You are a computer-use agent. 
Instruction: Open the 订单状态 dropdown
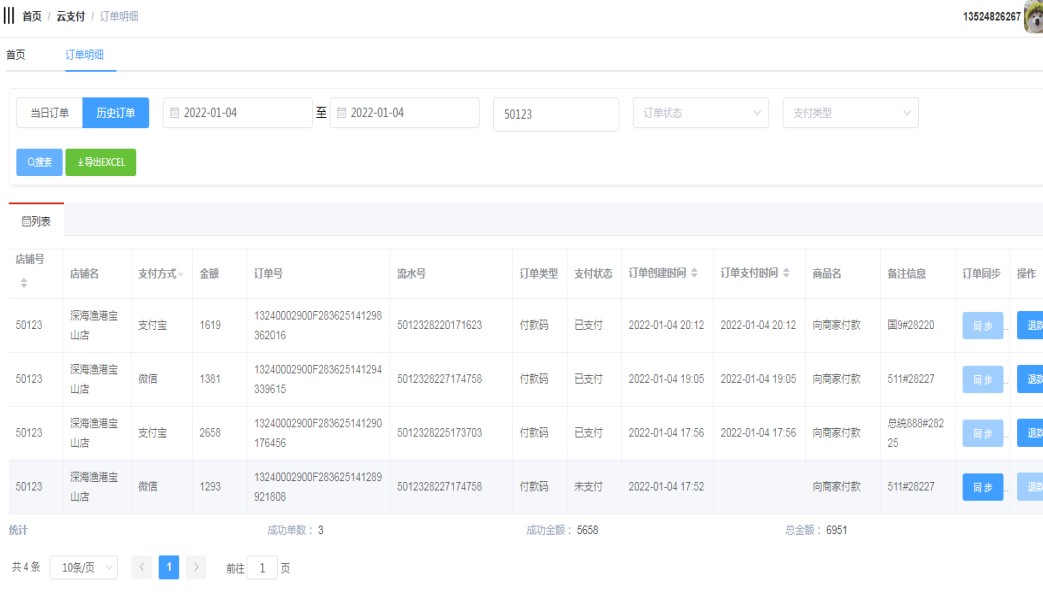700,113
